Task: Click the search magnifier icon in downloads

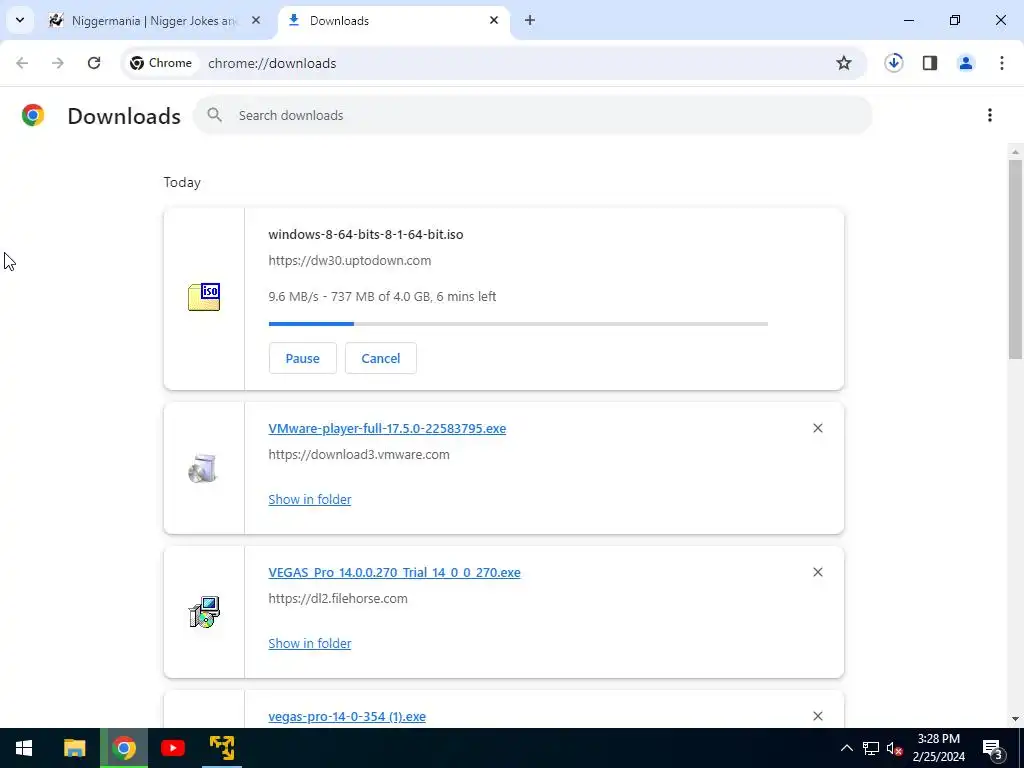Action: [214, 115]
